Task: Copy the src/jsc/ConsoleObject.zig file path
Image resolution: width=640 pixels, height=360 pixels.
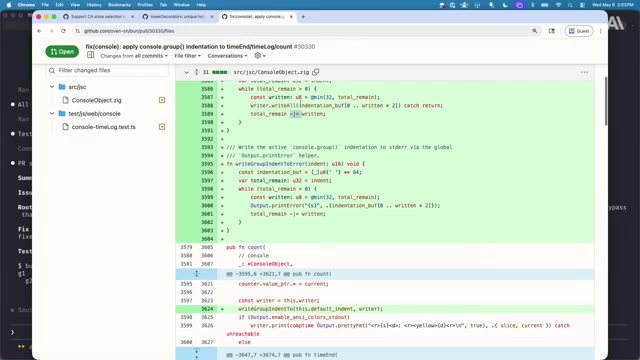Action: (x=316, y=72)
